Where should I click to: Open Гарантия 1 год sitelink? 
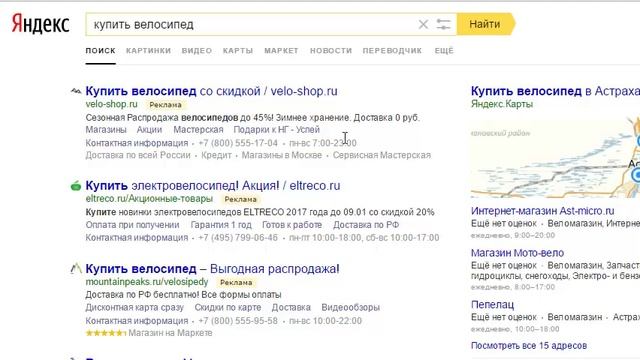pos(221,225)
